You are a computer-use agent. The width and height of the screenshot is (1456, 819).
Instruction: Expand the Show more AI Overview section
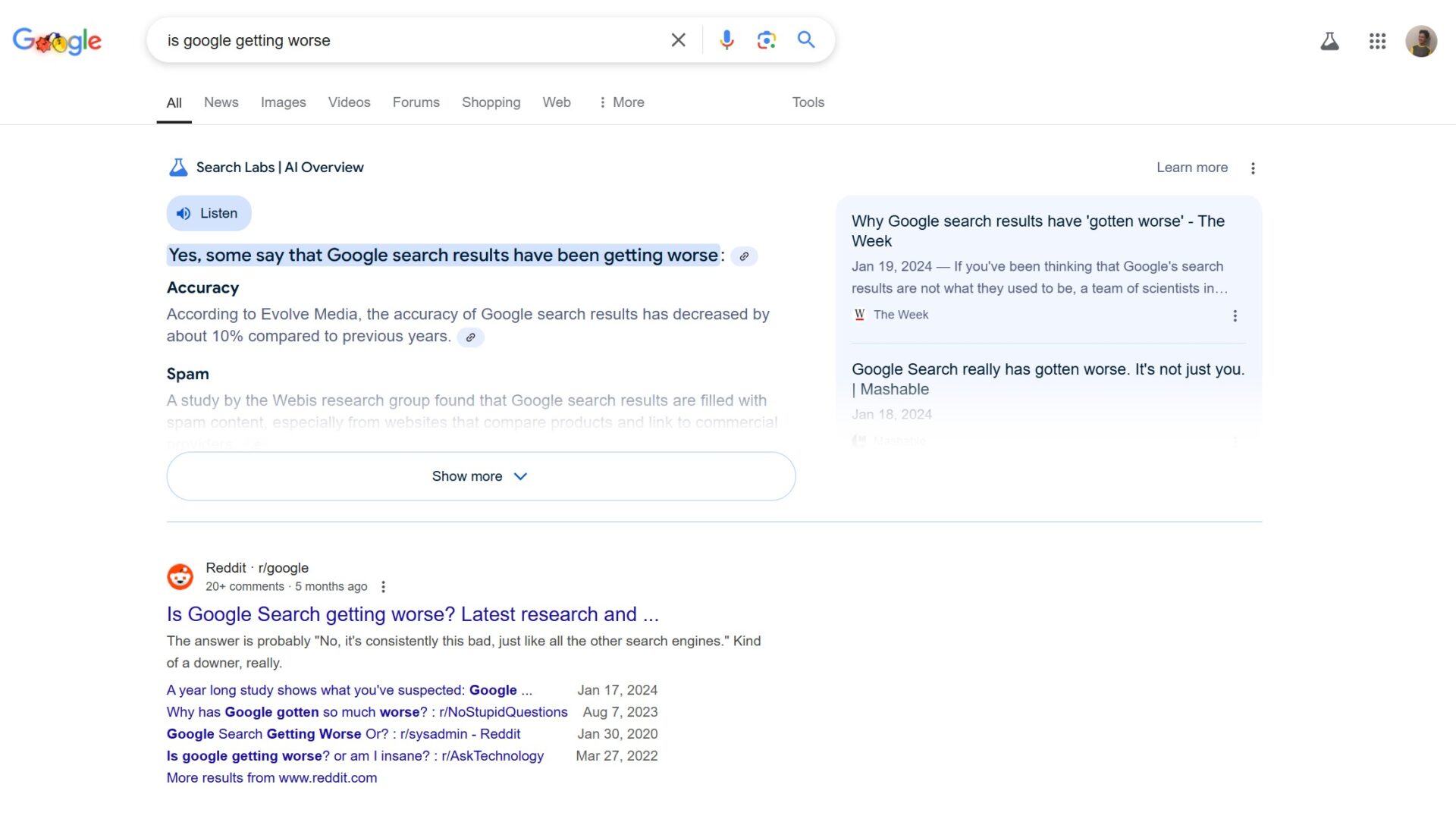point(481,476)
